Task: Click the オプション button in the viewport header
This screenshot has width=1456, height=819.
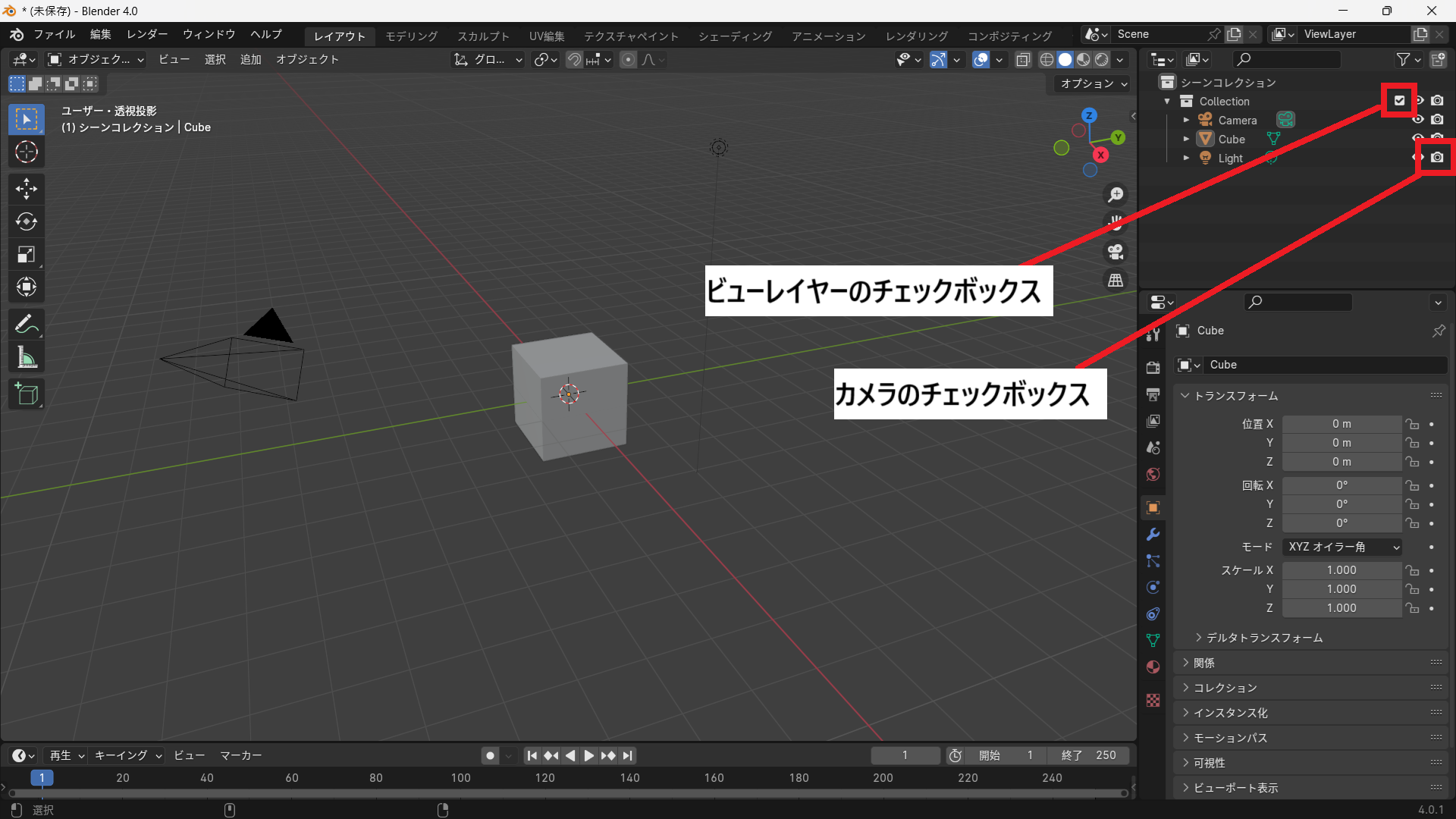Action: pyautogui.click(x=1094, y=83)
